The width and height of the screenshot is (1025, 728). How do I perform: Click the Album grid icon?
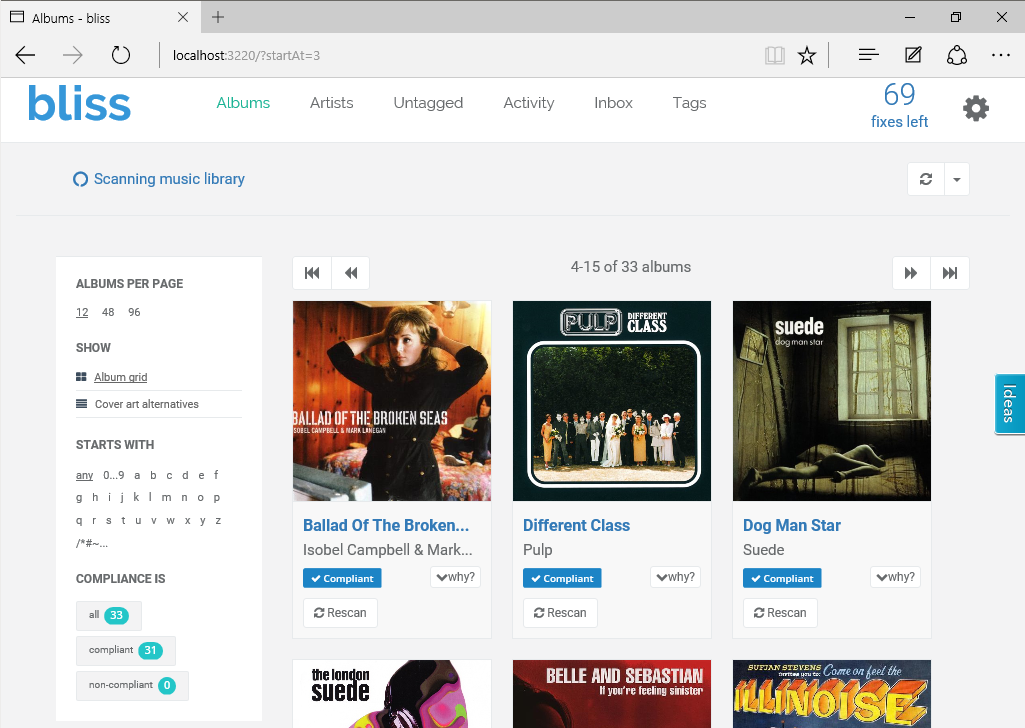click(x=81, y=377)
